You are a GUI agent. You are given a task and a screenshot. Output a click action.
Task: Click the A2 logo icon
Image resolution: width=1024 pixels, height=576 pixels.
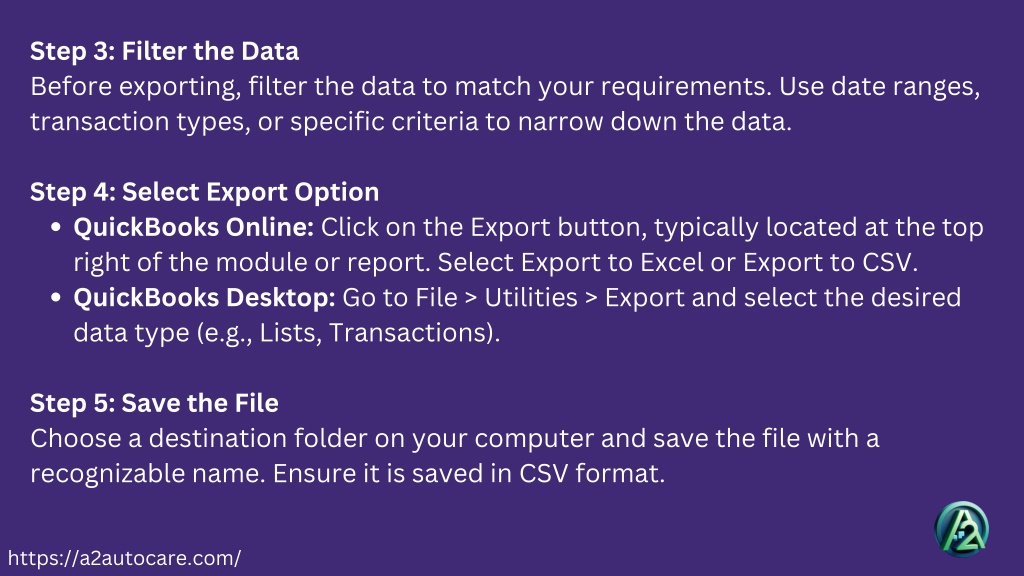(x=961, y=529)
